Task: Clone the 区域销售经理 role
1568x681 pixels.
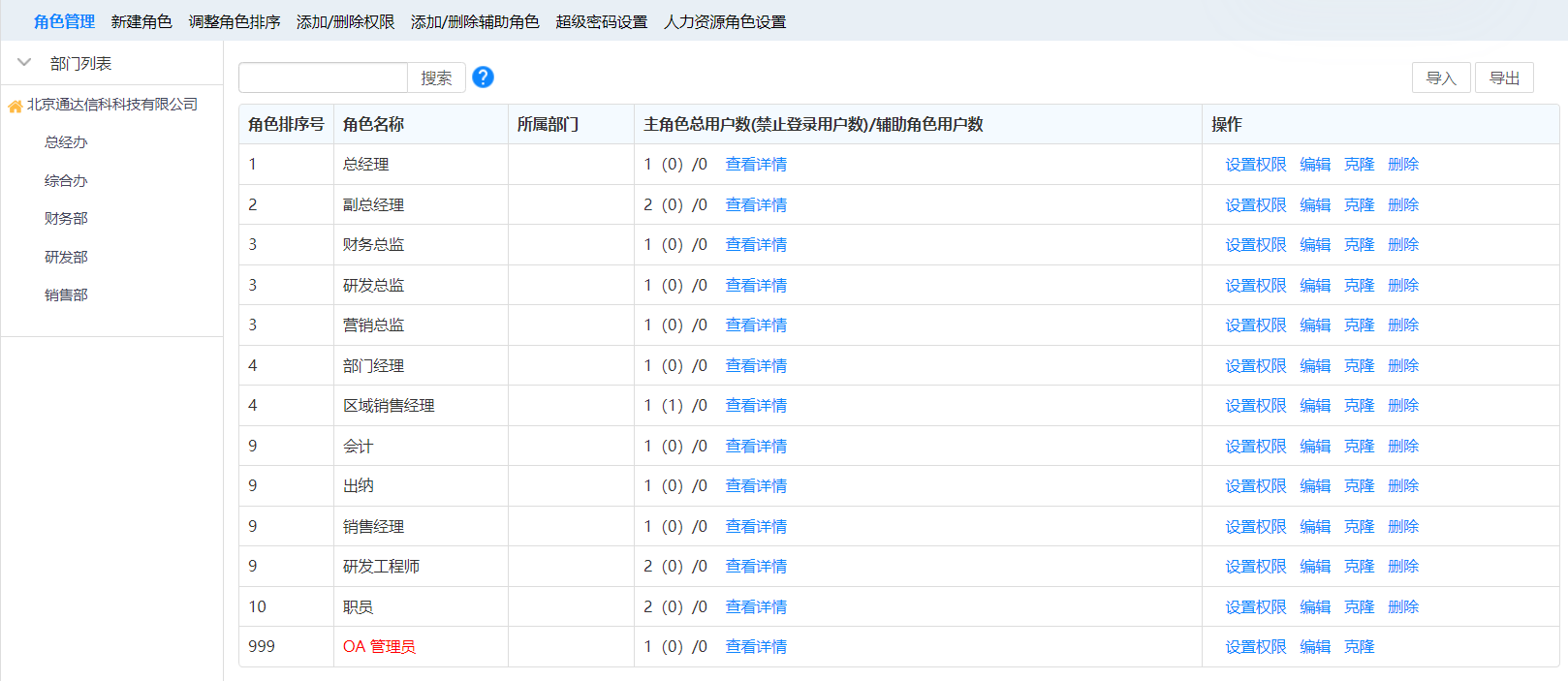Action: [x=1359, y=406]
